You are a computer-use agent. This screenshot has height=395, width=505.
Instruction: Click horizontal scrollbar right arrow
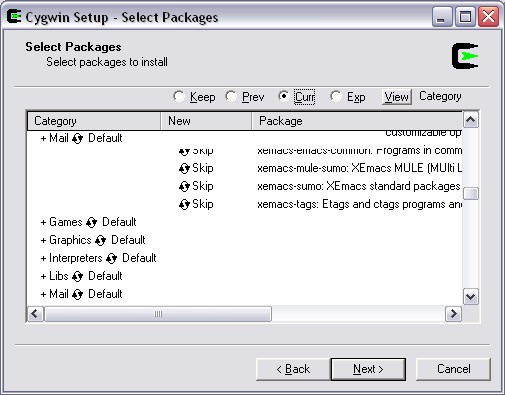tap(453, 314)
